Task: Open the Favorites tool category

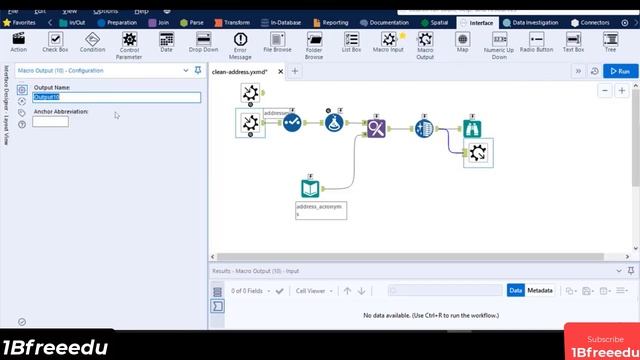Action: (x=20, y=22)
